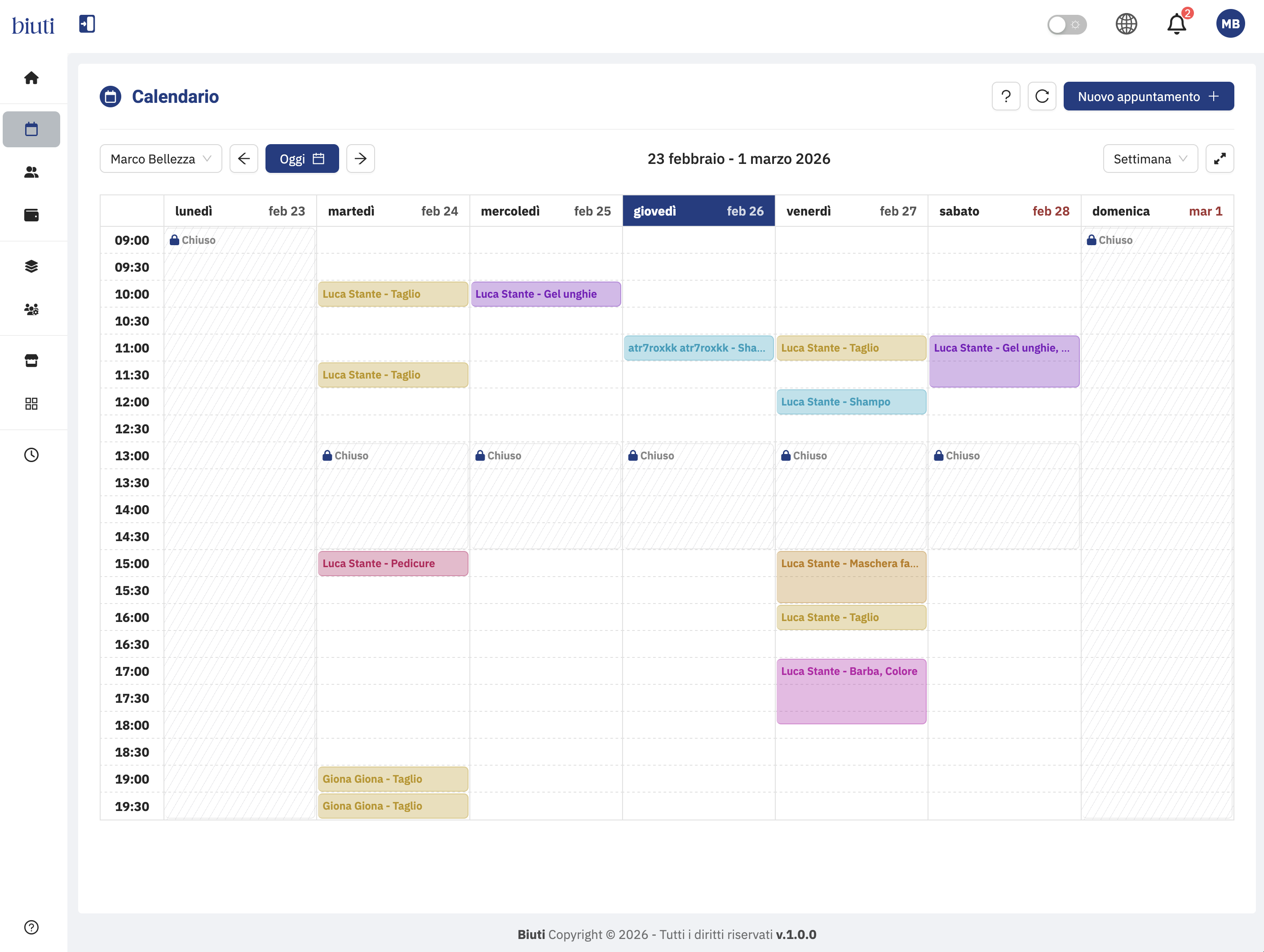The width and height of the screenshot is (1264, 952).
Task: Toggle the dark mode switch
Action: [1066, 24]
